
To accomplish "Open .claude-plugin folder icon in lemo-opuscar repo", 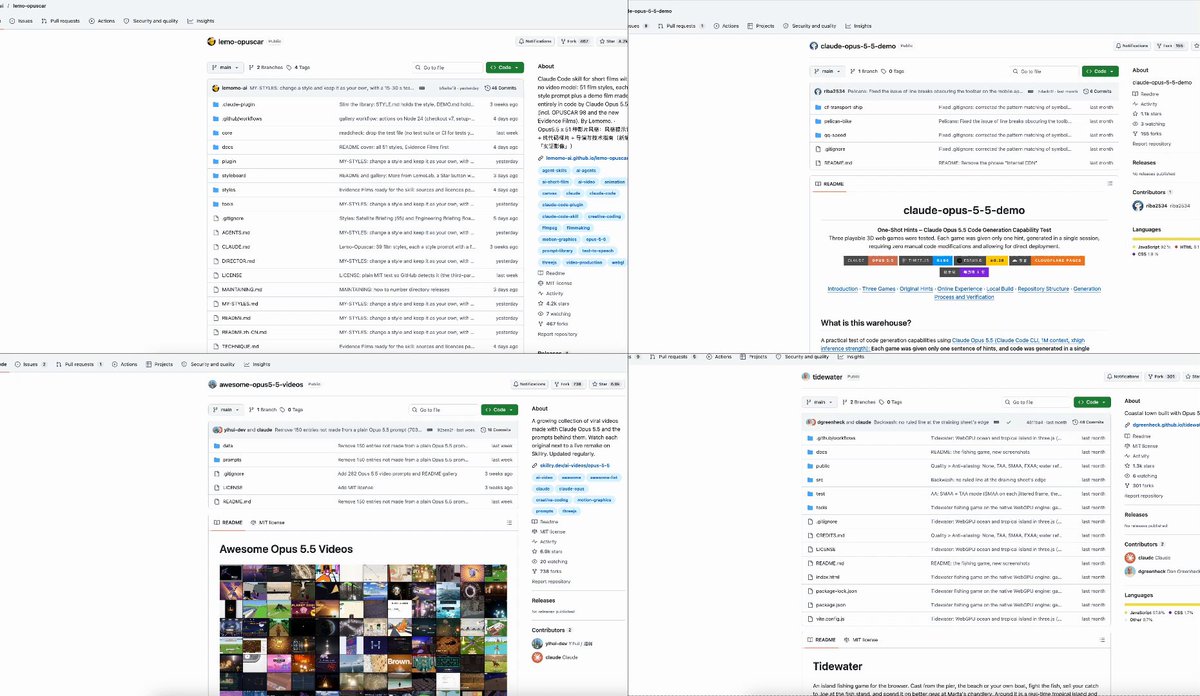I will tap(215, 104).
